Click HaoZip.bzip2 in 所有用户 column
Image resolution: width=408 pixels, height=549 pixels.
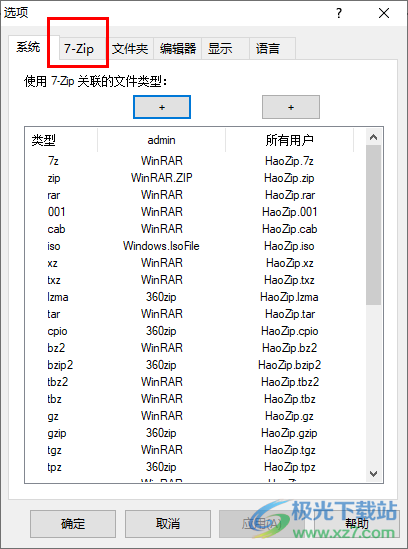tap(290, 365)
